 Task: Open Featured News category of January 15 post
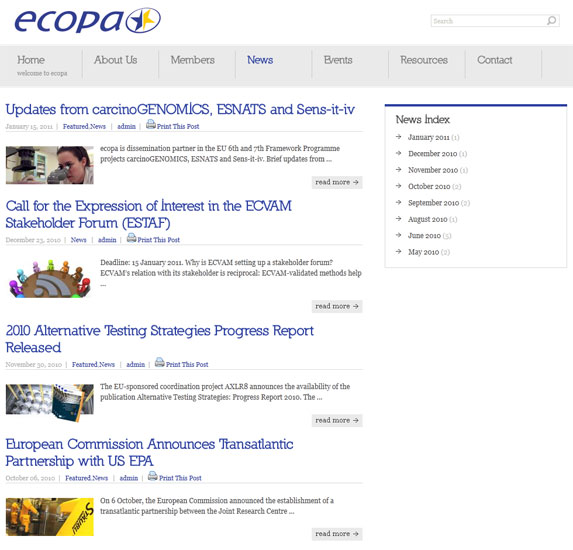(x=84, y=126)
